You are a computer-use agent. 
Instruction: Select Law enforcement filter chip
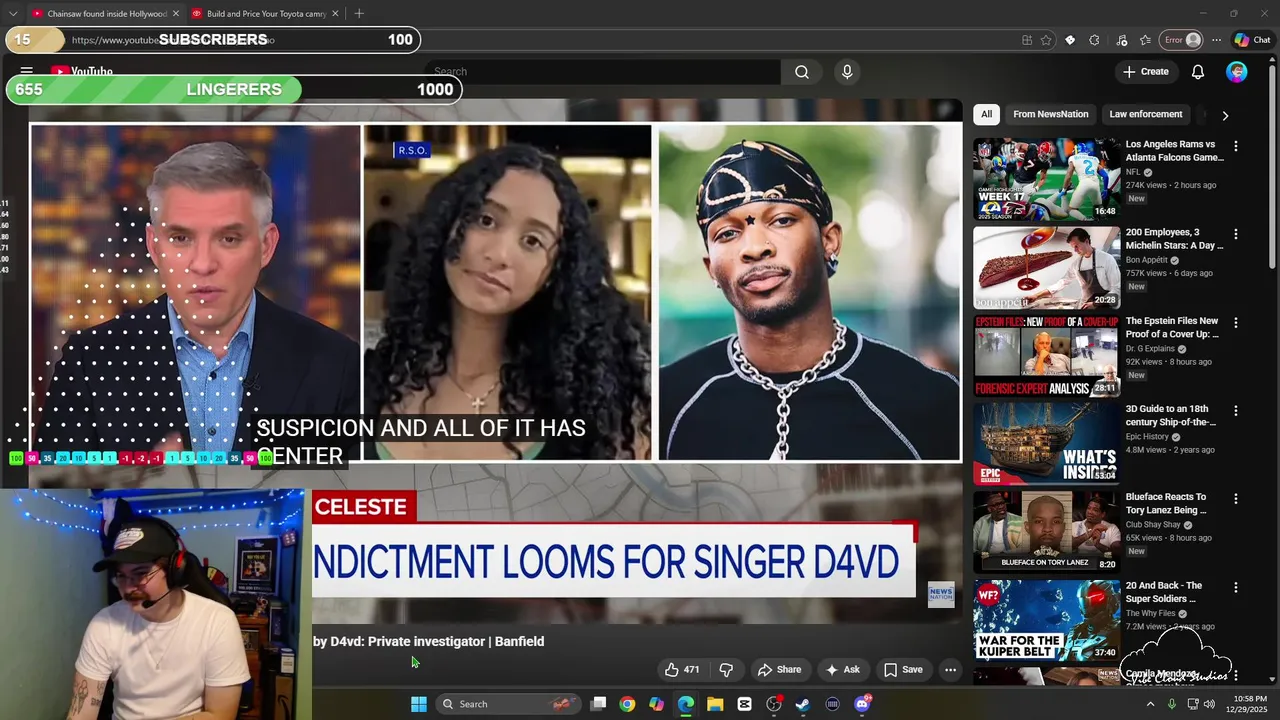1146,114
